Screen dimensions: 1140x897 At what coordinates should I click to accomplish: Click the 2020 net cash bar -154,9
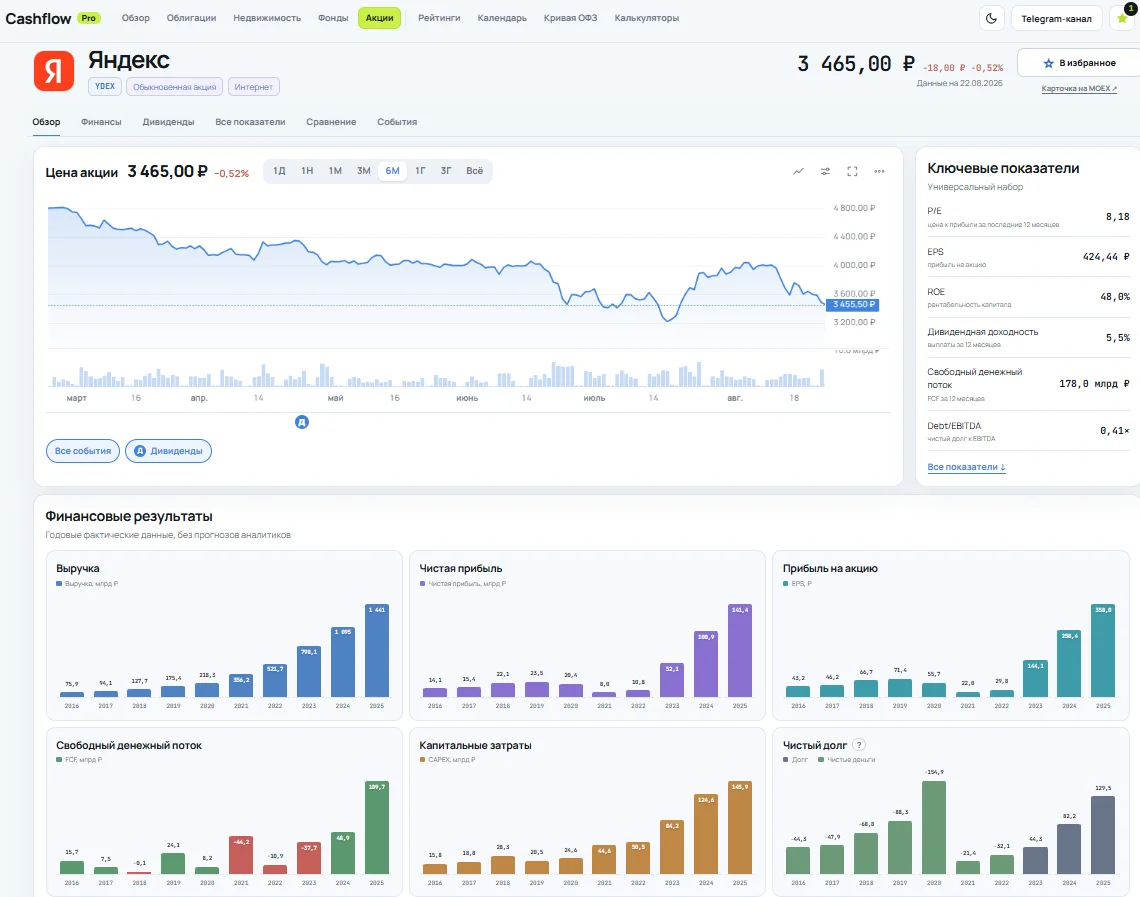coord(934,827)
